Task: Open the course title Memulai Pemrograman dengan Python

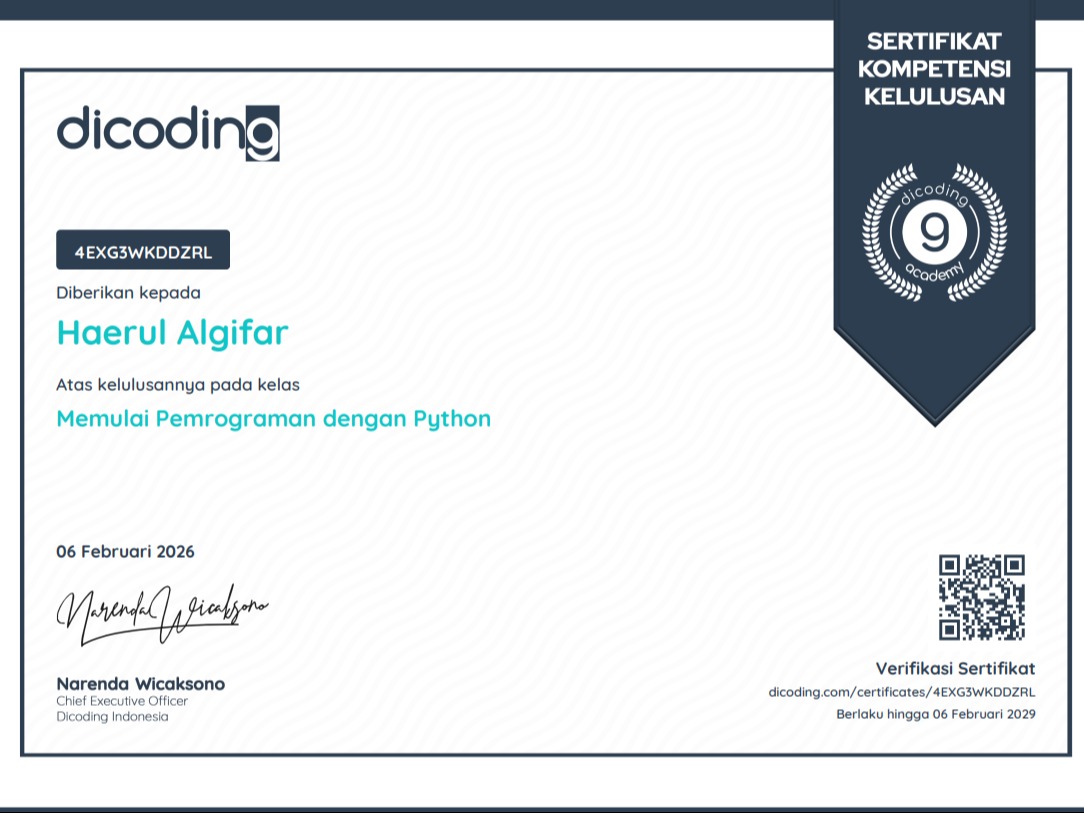Action: click(273, 419)
